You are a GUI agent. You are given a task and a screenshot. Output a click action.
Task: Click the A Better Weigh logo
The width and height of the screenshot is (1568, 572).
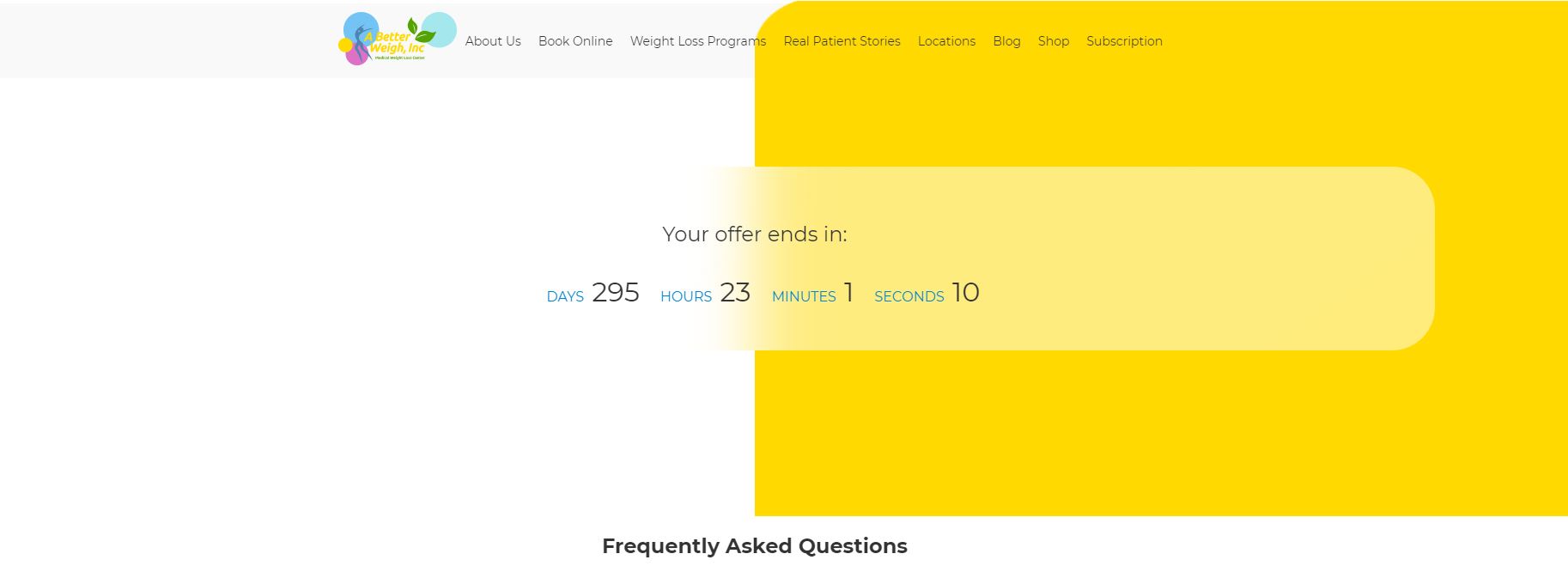pyautogui.click(x=395, y=40)
